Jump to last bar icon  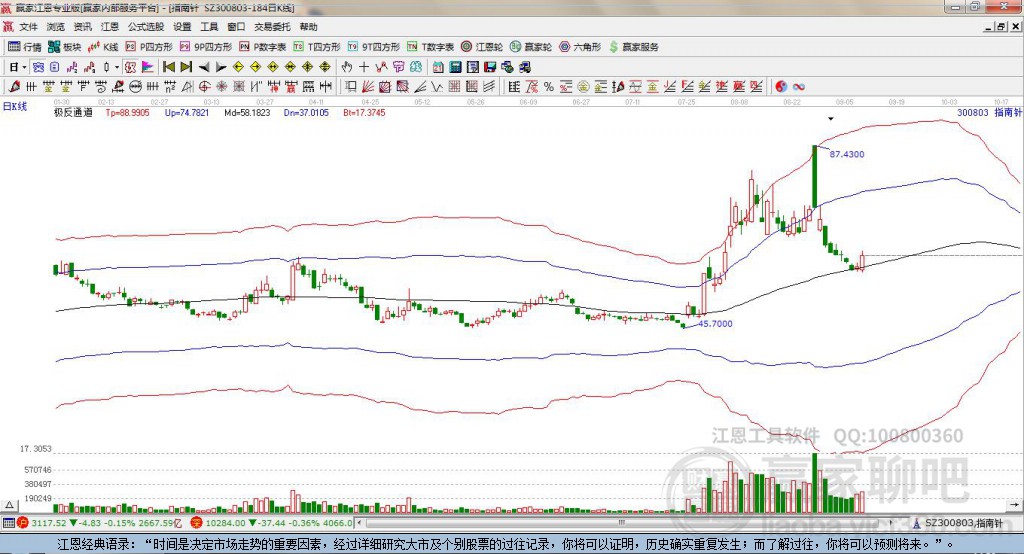(186, 67)
